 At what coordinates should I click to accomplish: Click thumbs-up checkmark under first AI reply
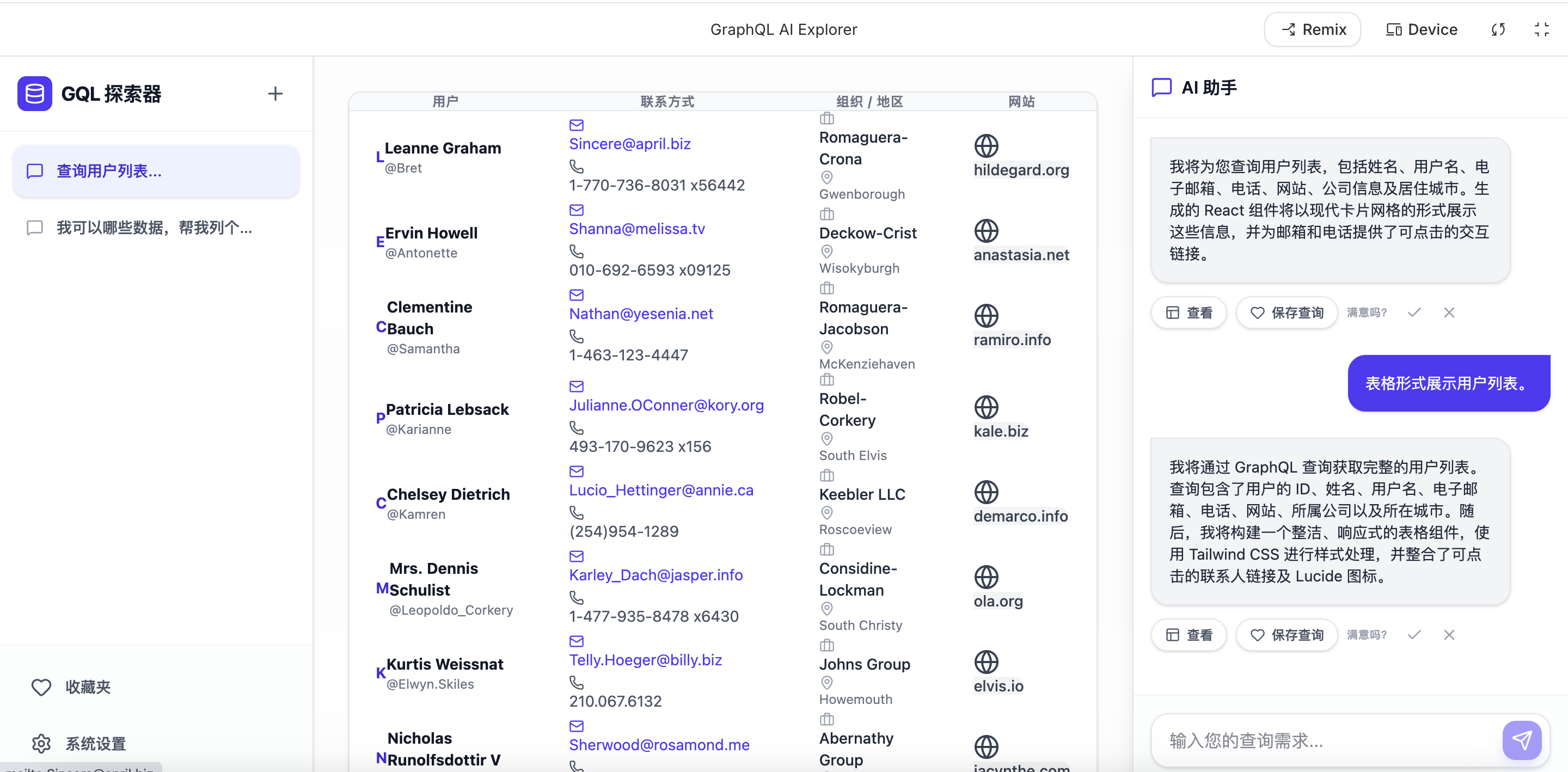(x=1414, y=313)
